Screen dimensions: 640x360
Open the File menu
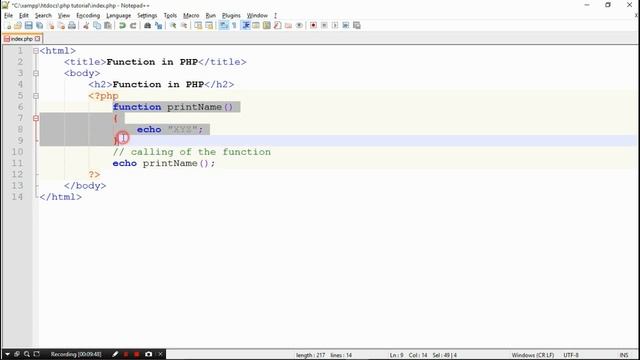coord(8,16)
